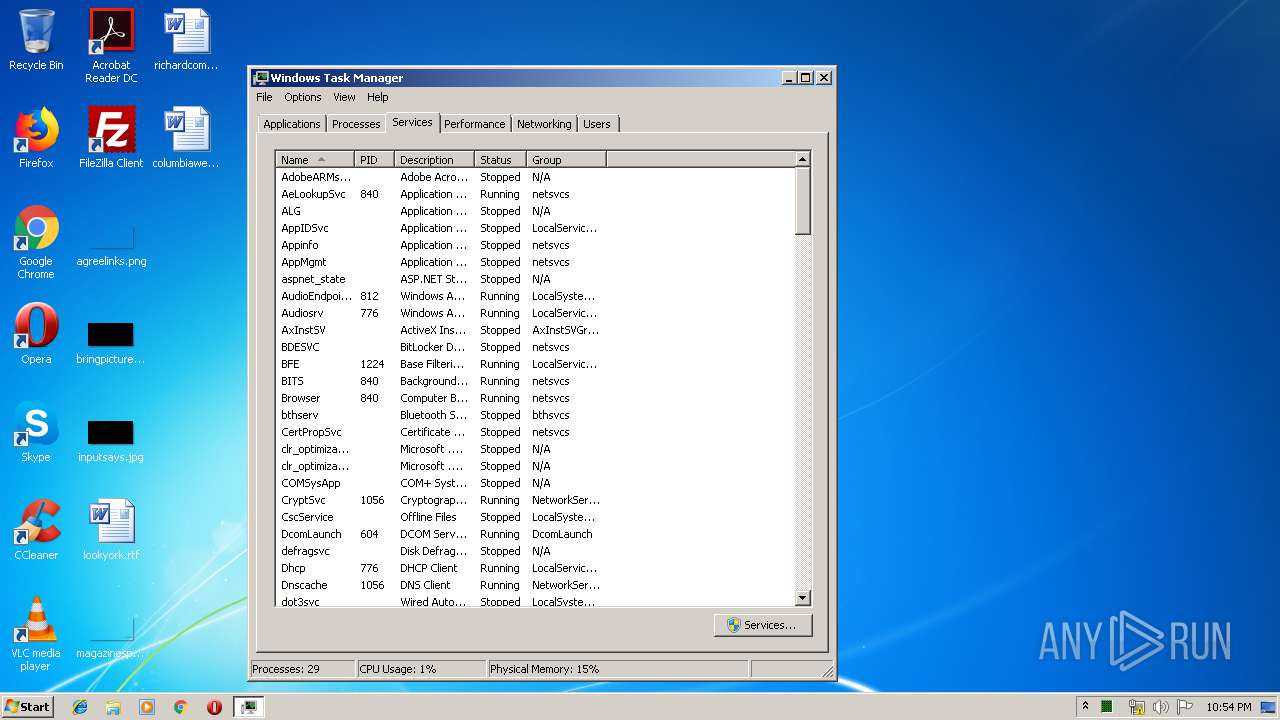The height and width of the screenshot is (720, 1280).
Task: Click the Opera icon in the taskbar
Action: tap(214, 707)
